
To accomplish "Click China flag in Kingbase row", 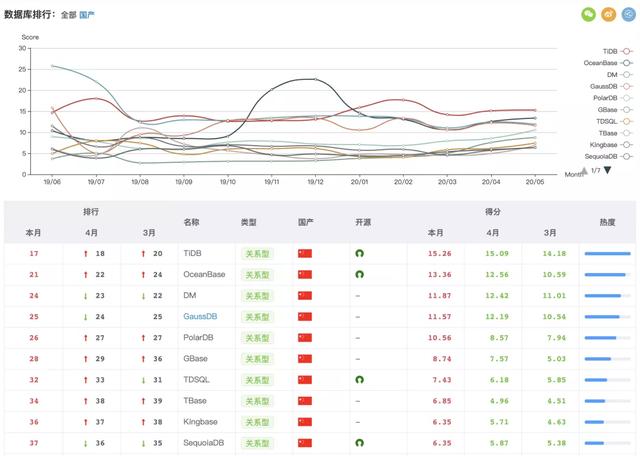I will click(305, 422).
